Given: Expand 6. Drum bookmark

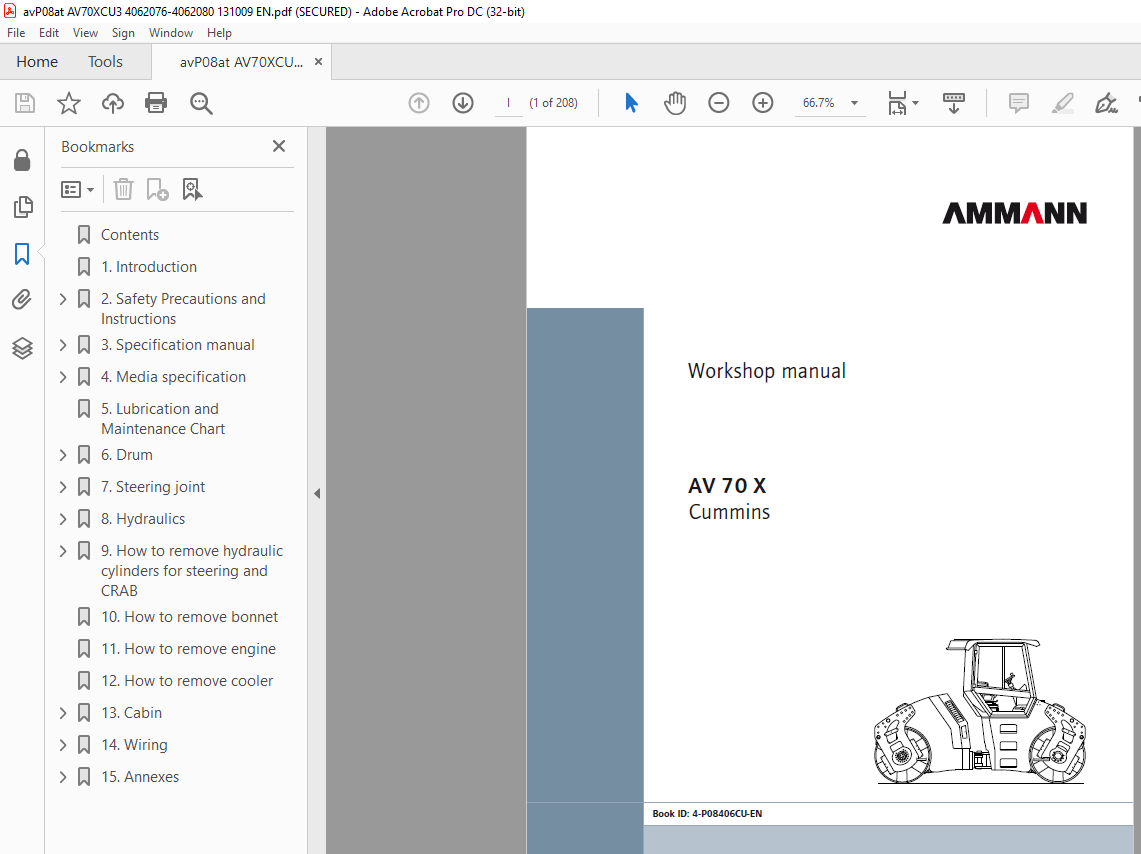Looking at the screenshot, I should coord(63,455).
